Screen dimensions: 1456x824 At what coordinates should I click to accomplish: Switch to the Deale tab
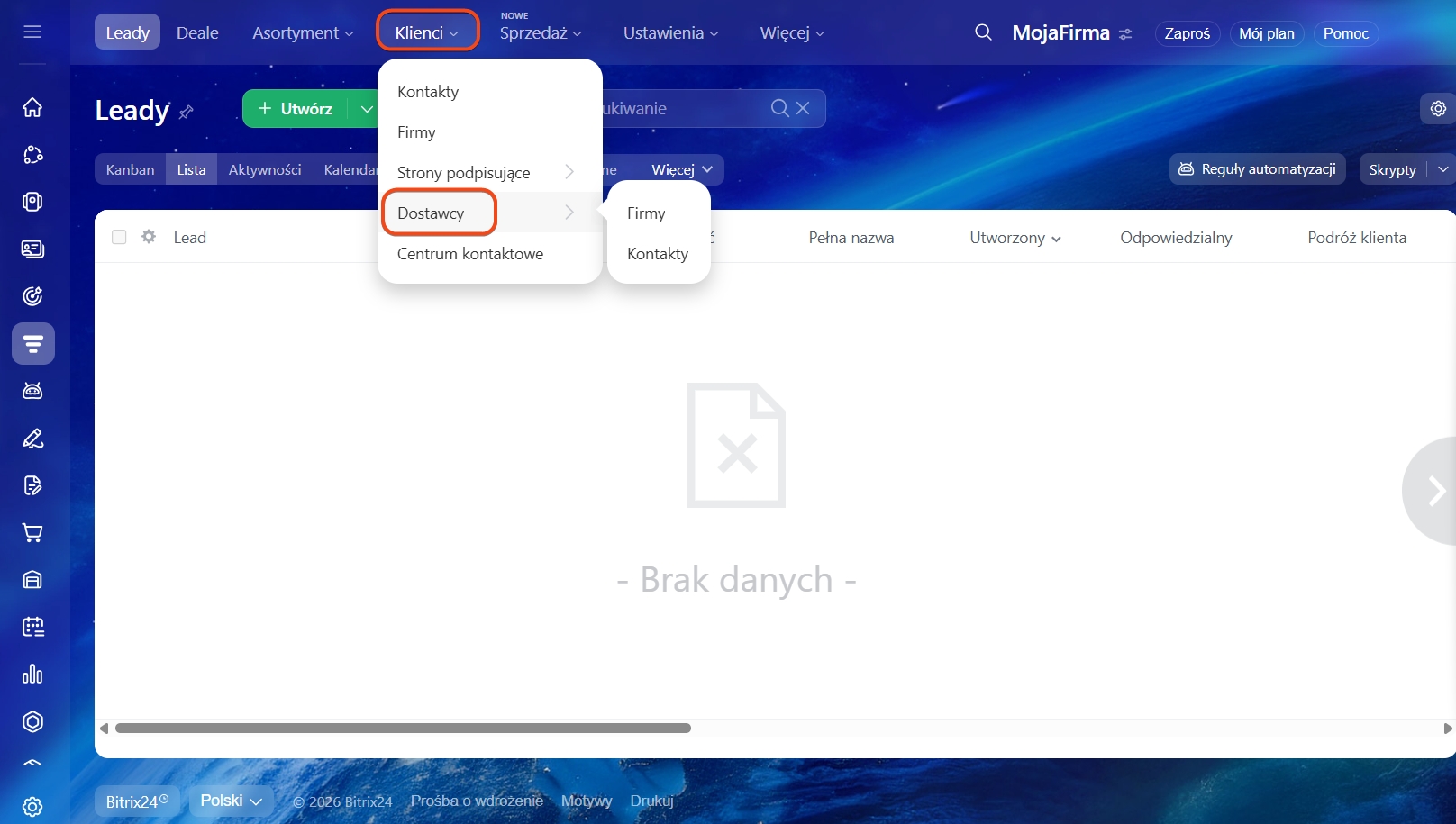point(197,33)
